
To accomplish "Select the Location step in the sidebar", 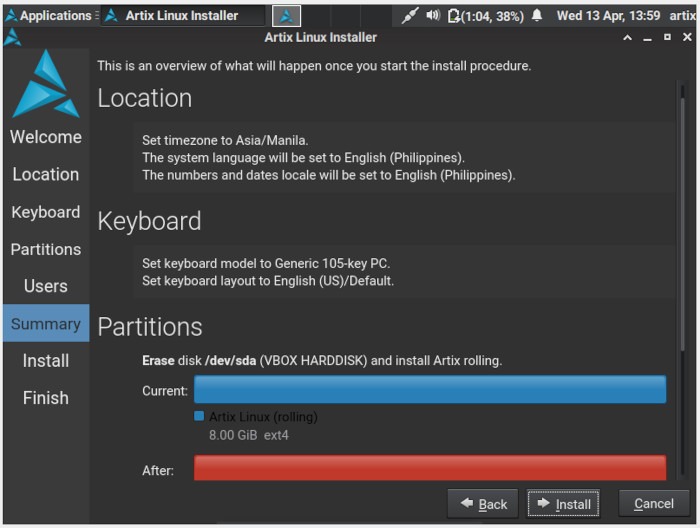I will click(46, 175).
